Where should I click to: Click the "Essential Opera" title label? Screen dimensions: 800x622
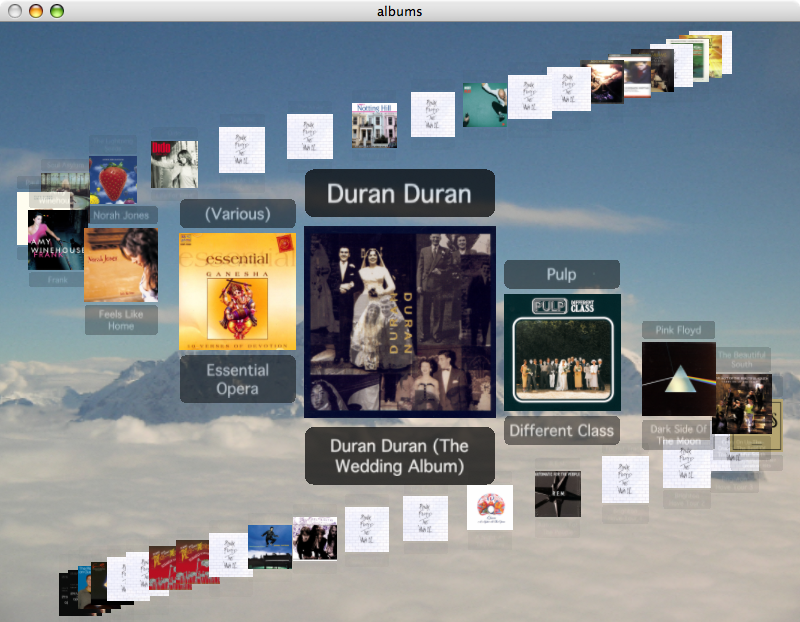coord(237,379)
